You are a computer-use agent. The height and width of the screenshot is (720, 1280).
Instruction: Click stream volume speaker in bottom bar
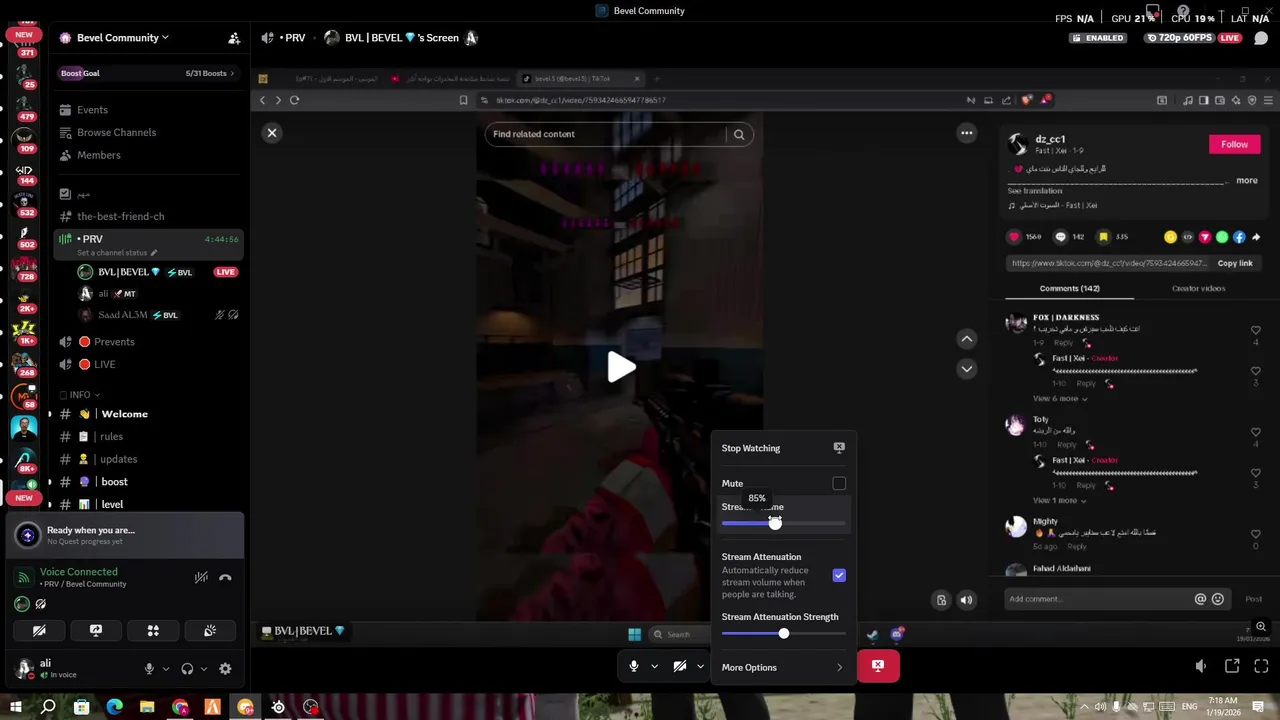tap(1201, 666)
